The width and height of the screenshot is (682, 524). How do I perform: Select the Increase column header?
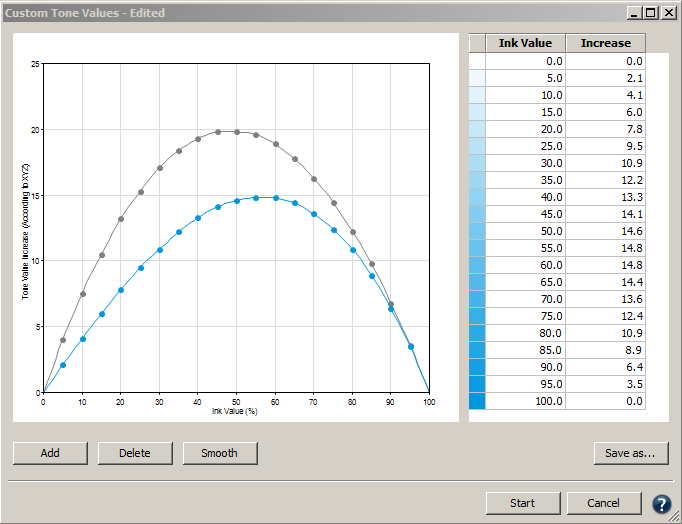(605, 43)
